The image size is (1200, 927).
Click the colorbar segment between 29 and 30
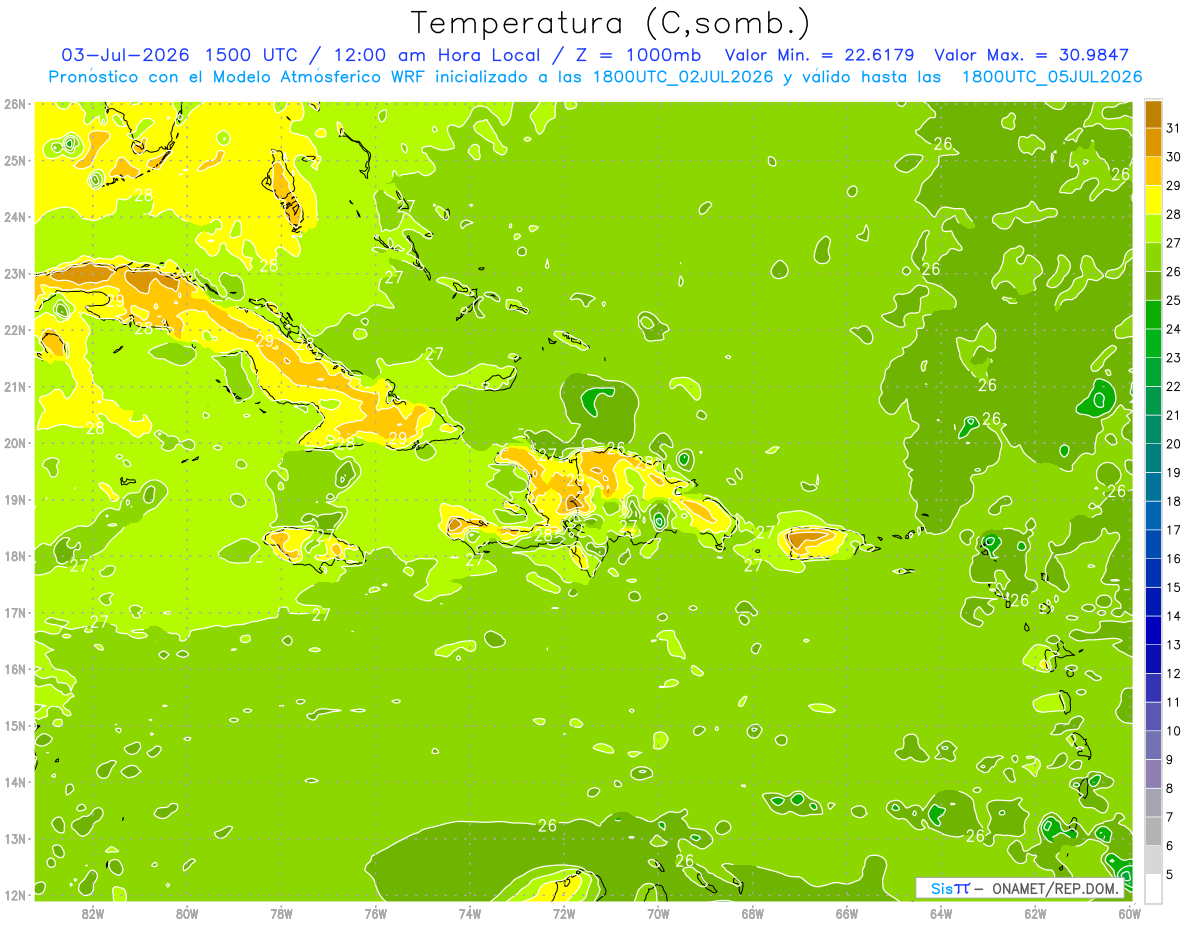(1153, 170)
